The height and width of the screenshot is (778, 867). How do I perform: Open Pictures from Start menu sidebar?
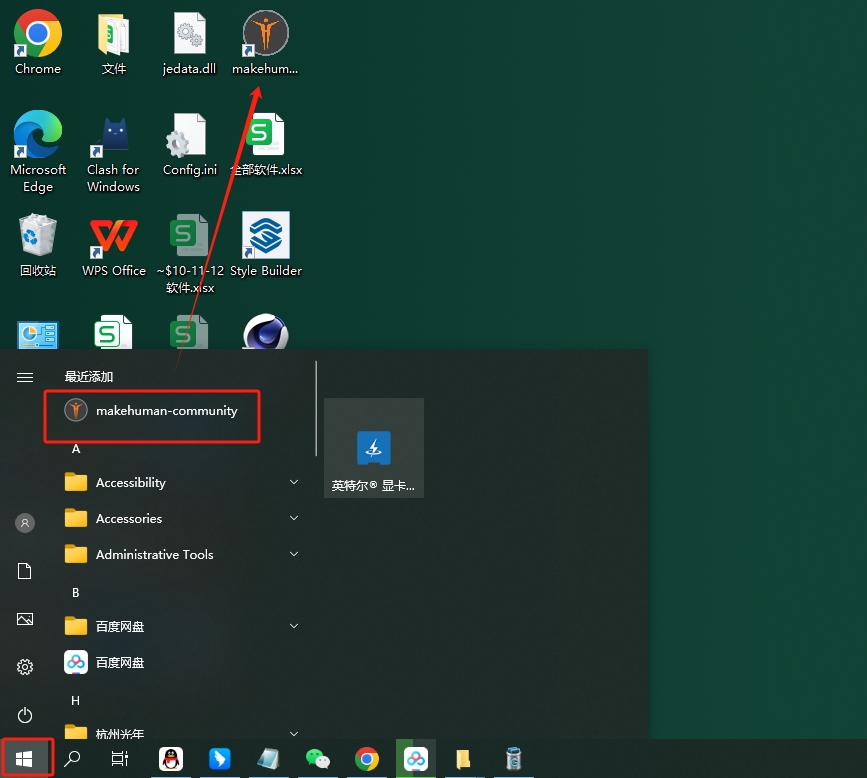pos(25,619)
